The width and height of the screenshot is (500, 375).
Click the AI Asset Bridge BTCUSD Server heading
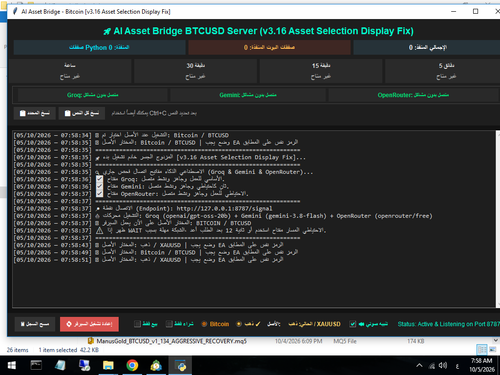[x=263, y=31]
